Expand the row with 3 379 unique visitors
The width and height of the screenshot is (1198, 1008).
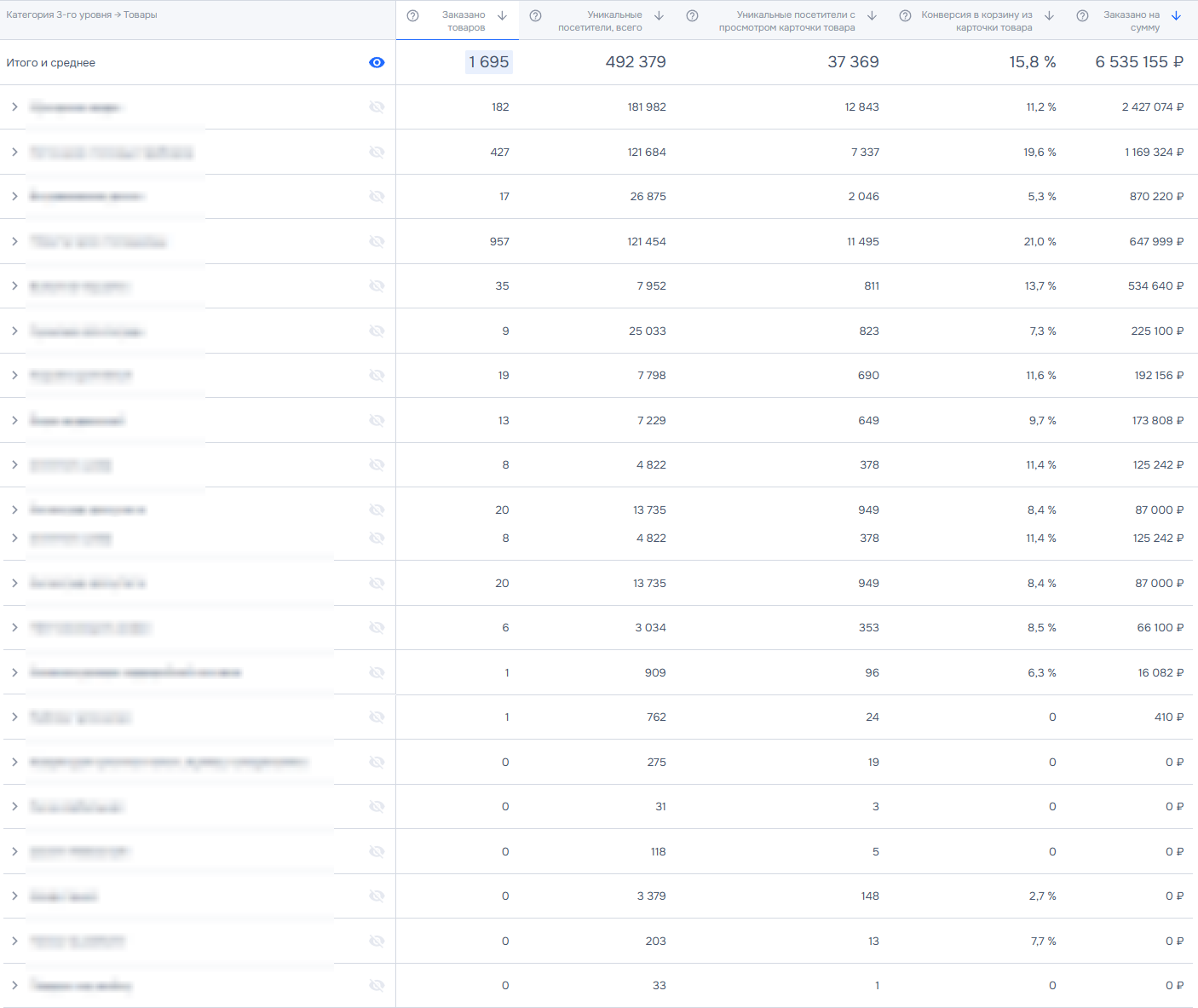tap(14, 896)
